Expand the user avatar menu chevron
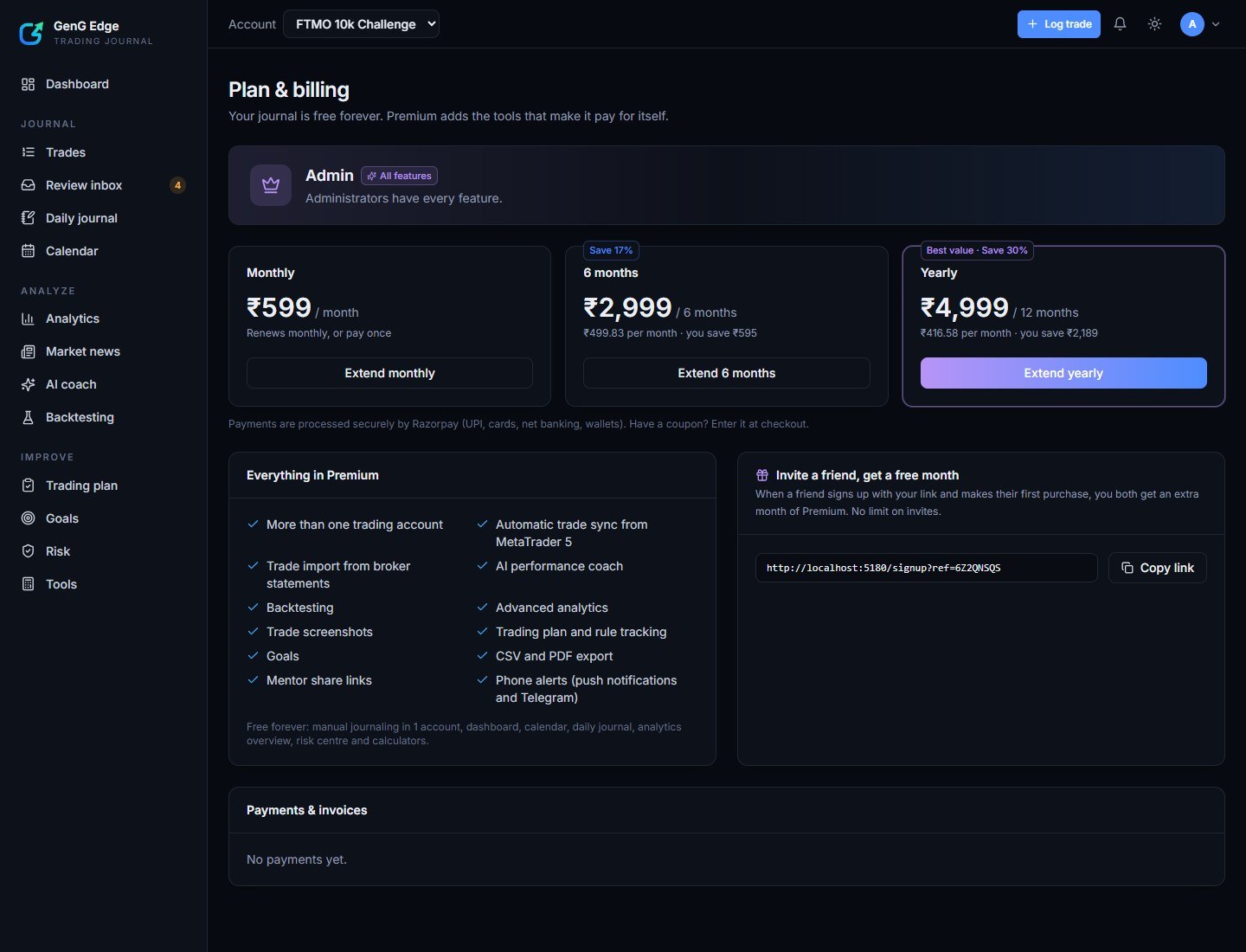Image resolution: width=1246 pixels, height=952 pixels. coord(1216,24)
